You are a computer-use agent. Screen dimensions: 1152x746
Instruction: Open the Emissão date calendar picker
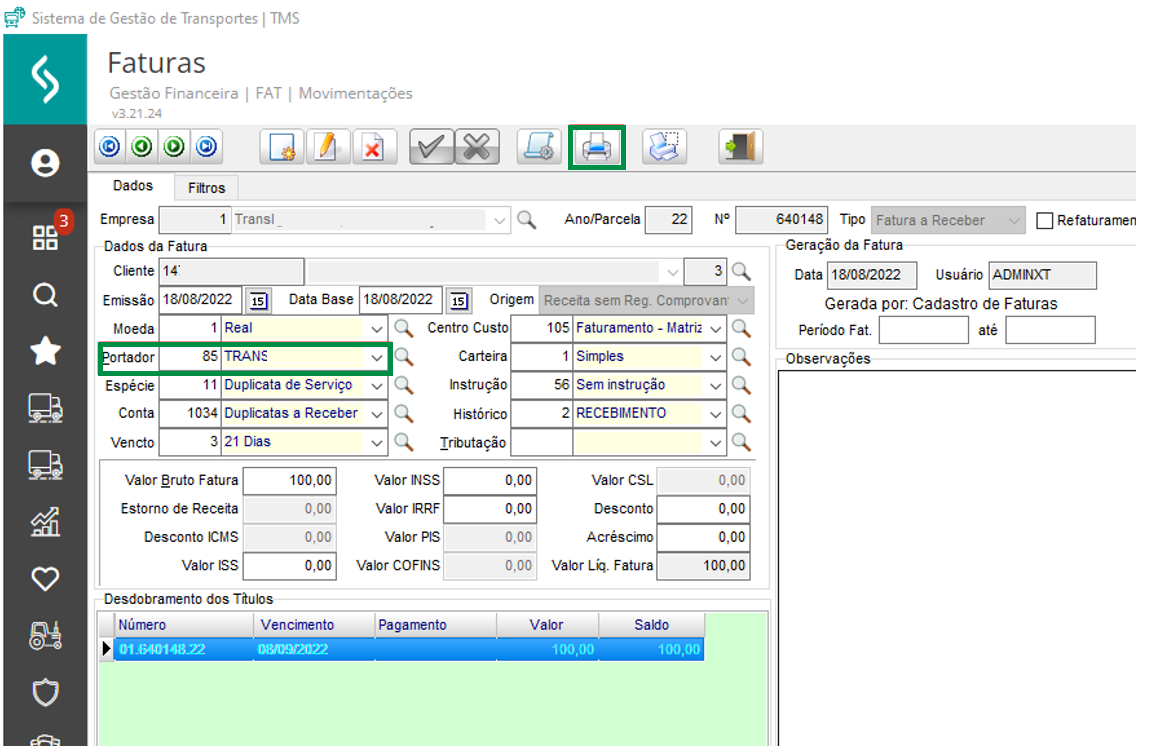point(258,300)
